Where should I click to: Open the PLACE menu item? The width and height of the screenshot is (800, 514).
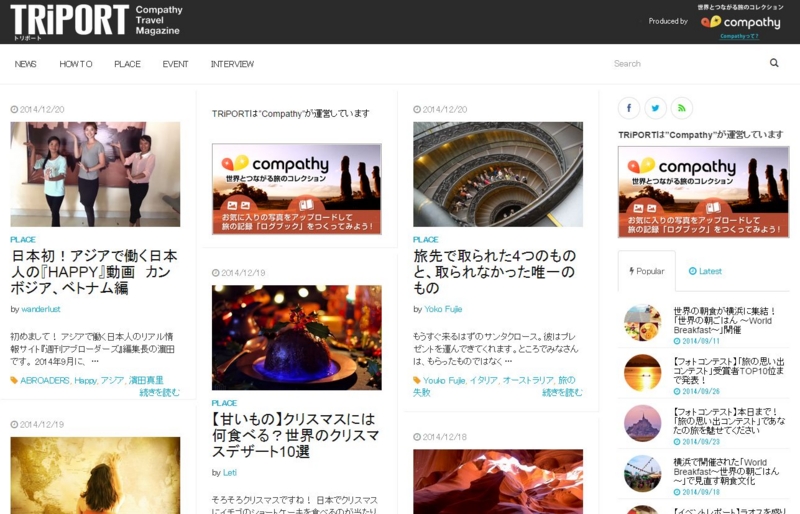pos(127,64)
